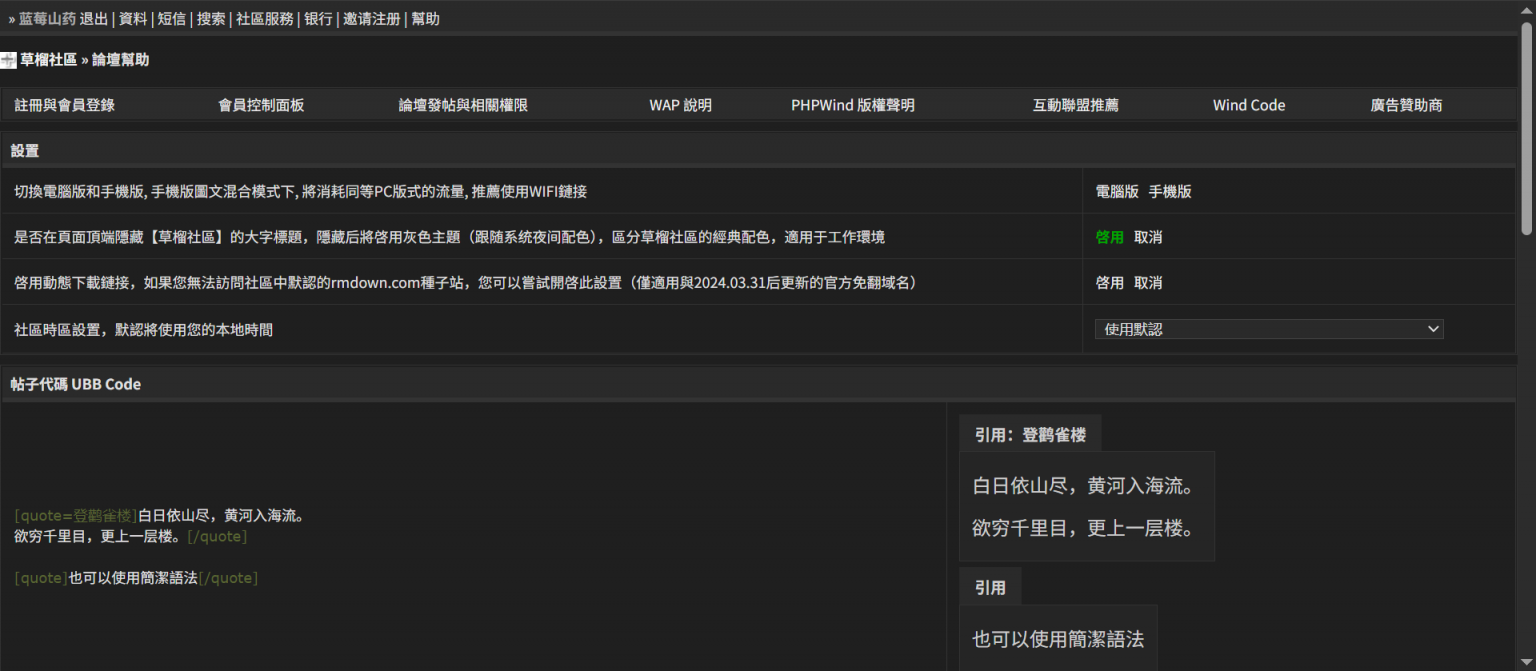Switch to 手機版 mobile layout
Image resolution: width=1536 pixels, height=671 pixels.
click(x=1170, y=191)
